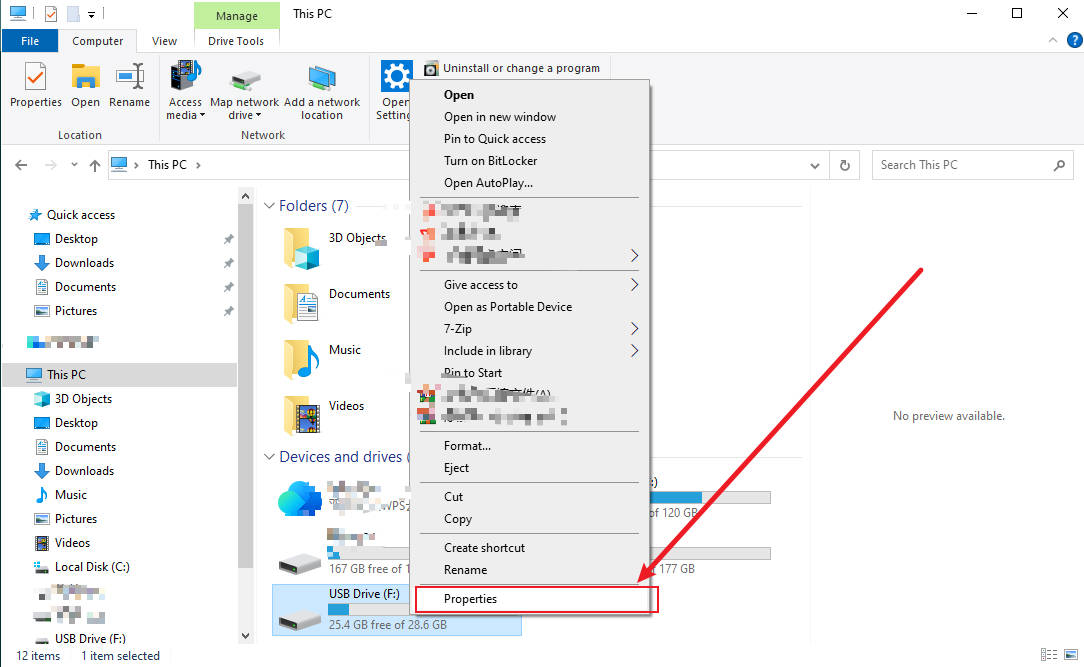Screen dimensions: 1084x667
Task: Collapse the Devices and drives group
Action: (x=269, y=457)
